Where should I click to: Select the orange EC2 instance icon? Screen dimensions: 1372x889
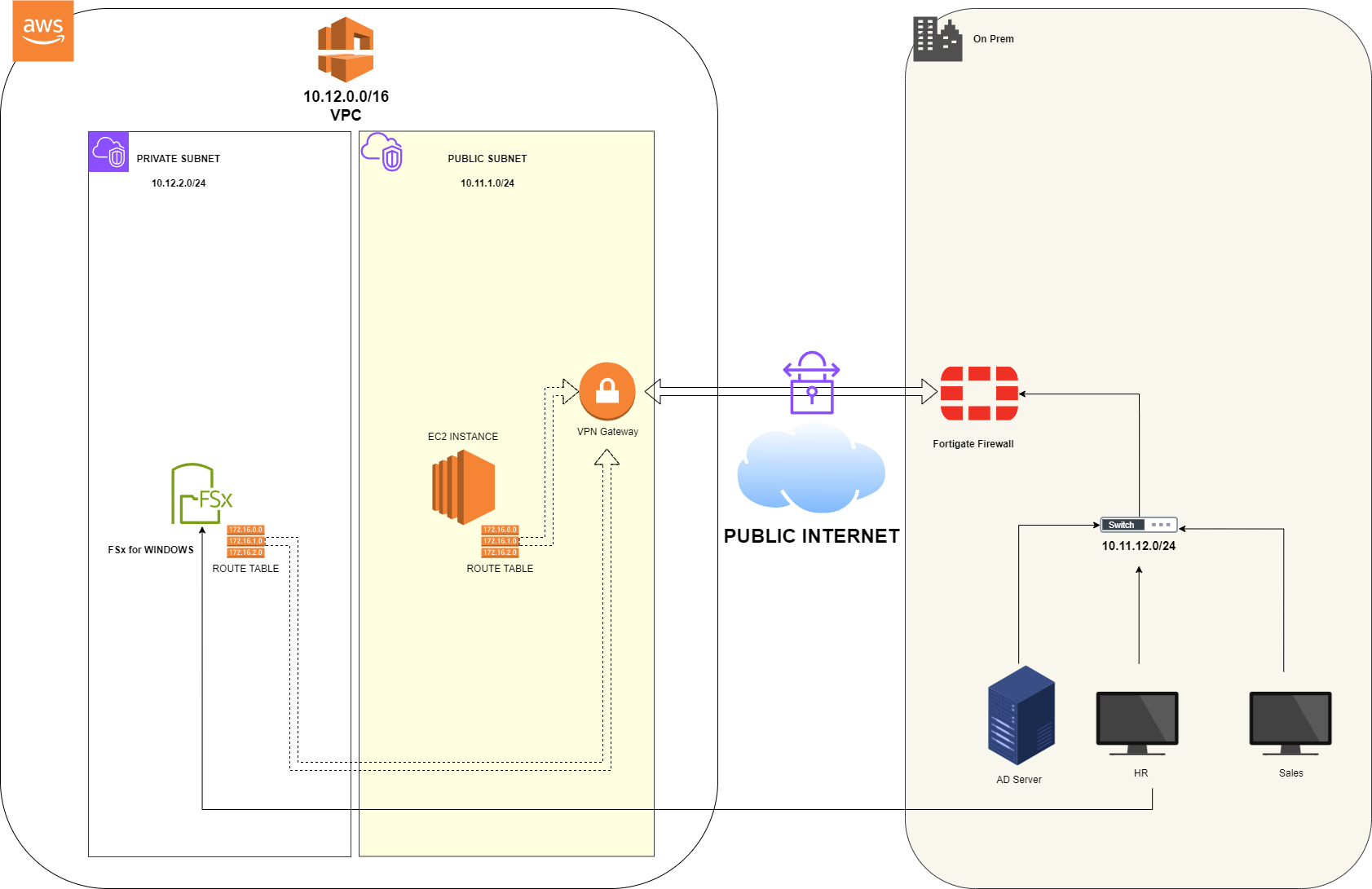[x=464, y=487]
